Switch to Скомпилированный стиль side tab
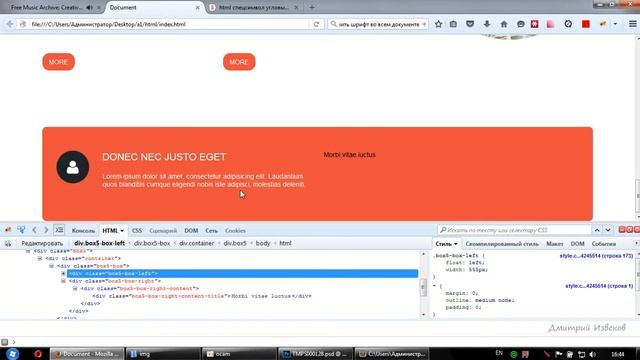The image size is (640, 360). pyautogui.click(x=502, y=244)
